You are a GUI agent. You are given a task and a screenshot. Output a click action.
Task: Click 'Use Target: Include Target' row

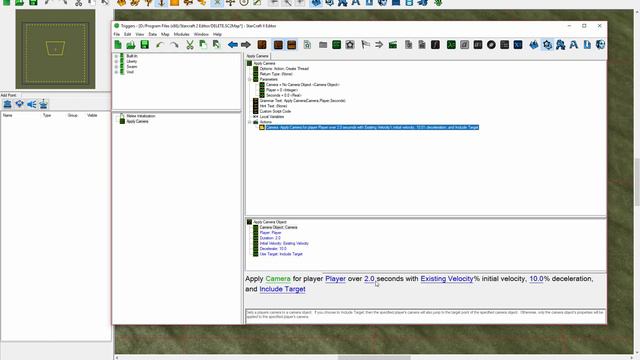281,254
